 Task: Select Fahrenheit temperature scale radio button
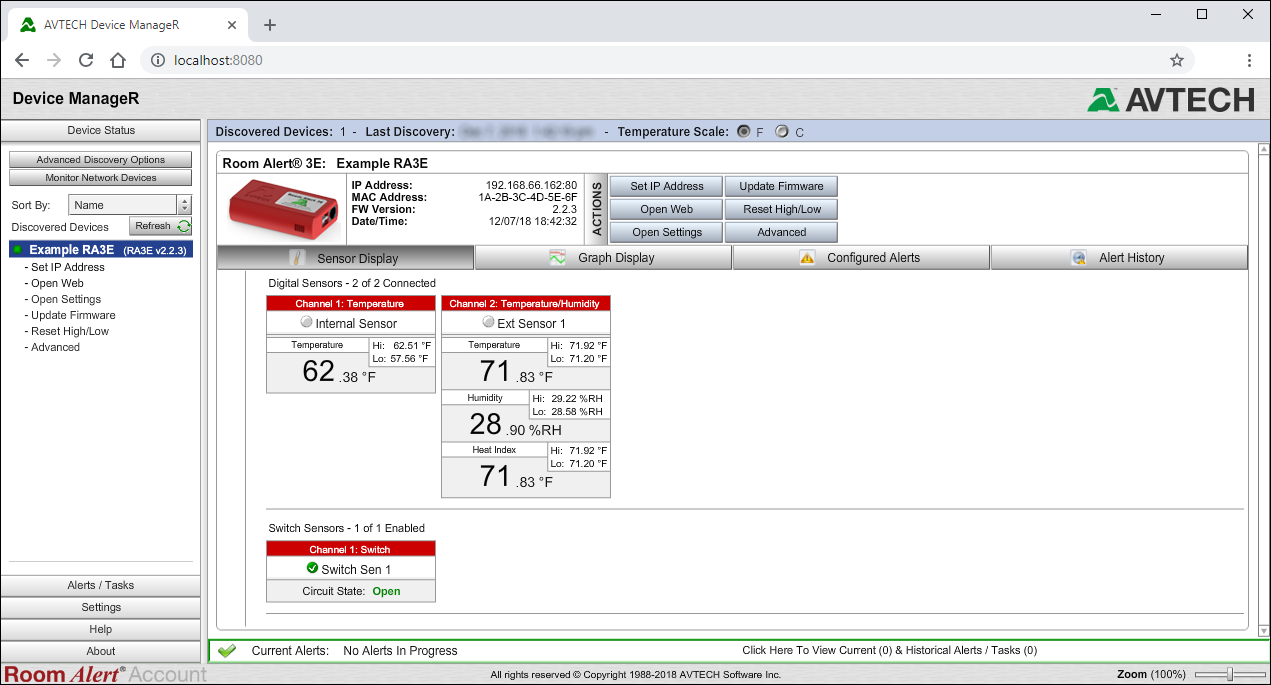[743, 132]
